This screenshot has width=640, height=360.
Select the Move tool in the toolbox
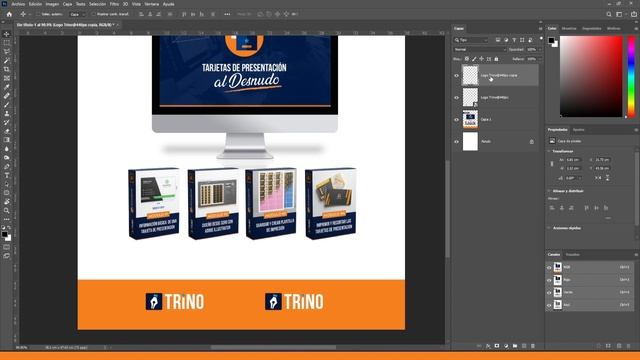(7, 34)
